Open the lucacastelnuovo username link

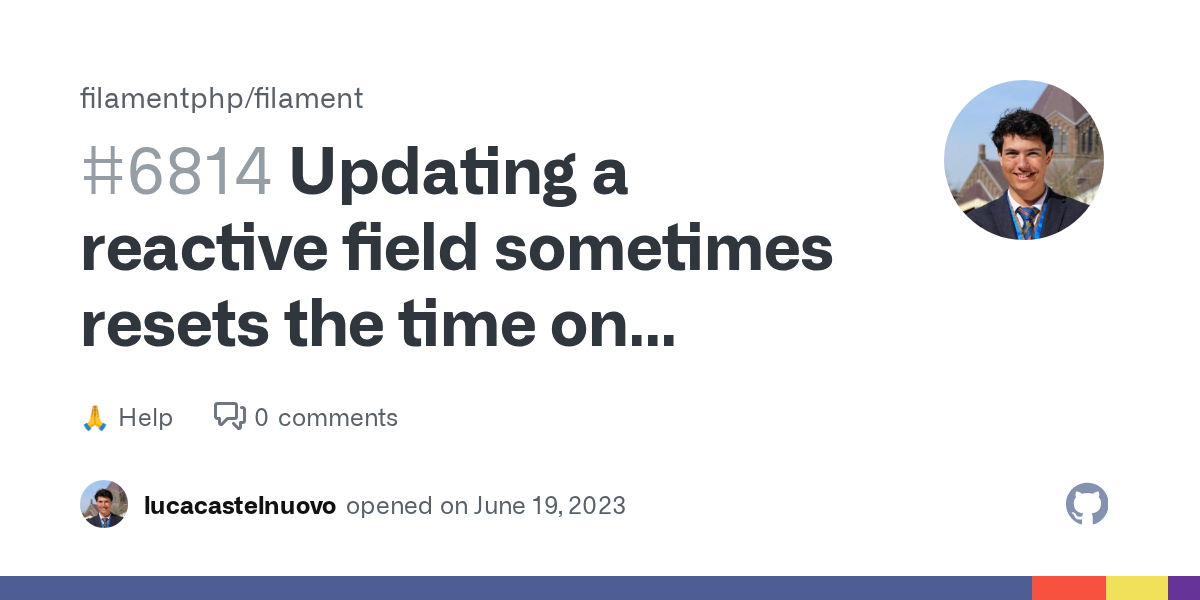[x=240, y=505]
